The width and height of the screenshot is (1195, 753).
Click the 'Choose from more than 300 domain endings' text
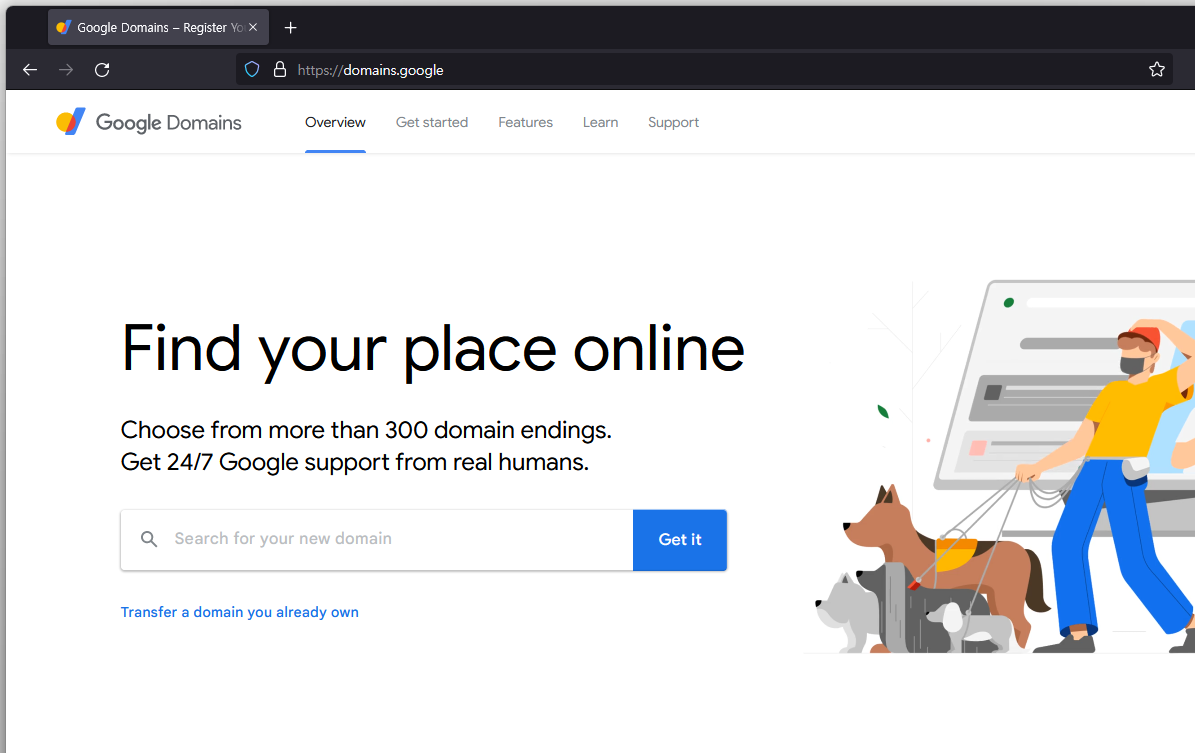pos(366,431)
